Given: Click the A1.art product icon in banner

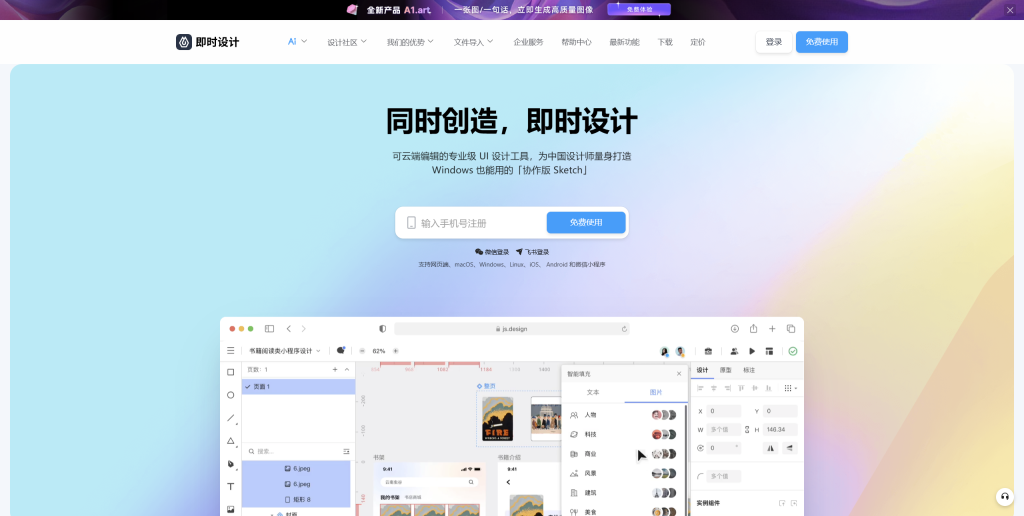Looking at the screenshot, I should tap(353, 9).
